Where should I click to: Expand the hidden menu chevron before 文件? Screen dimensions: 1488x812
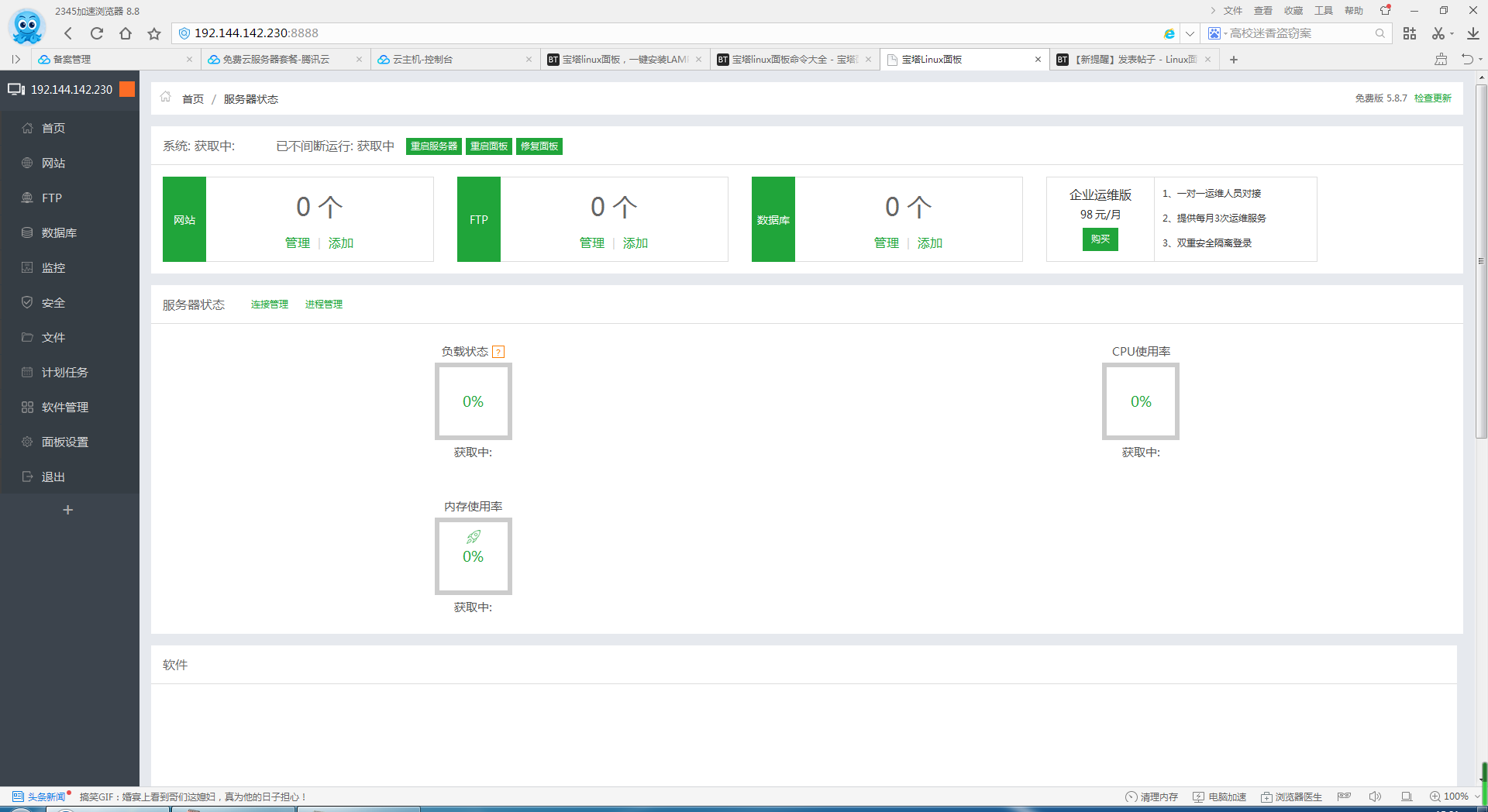click(1213, 11)
